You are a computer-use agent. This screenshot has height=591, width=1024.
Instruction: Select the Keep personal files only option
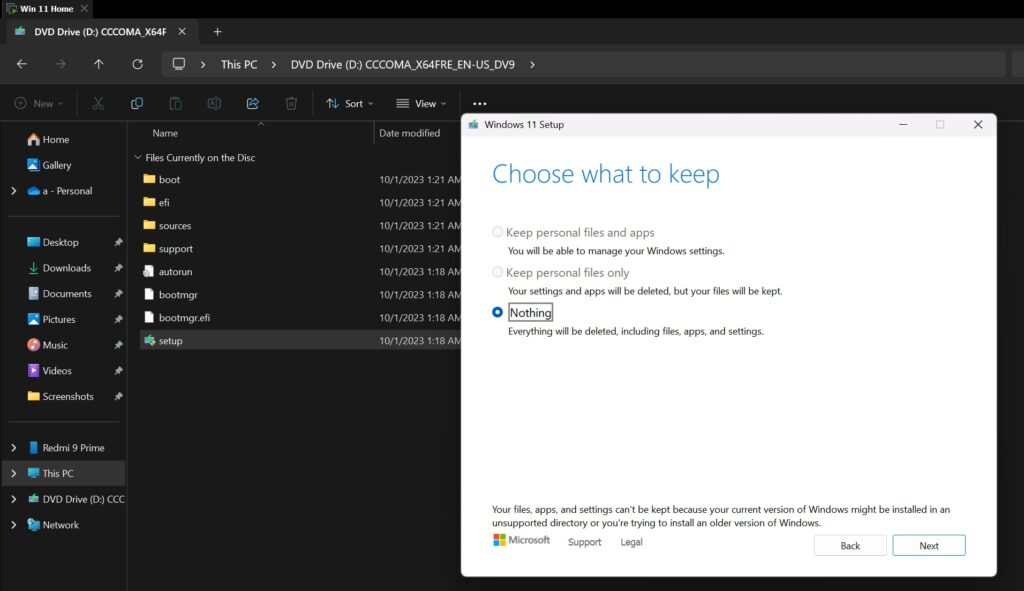[x=497, y=271]
